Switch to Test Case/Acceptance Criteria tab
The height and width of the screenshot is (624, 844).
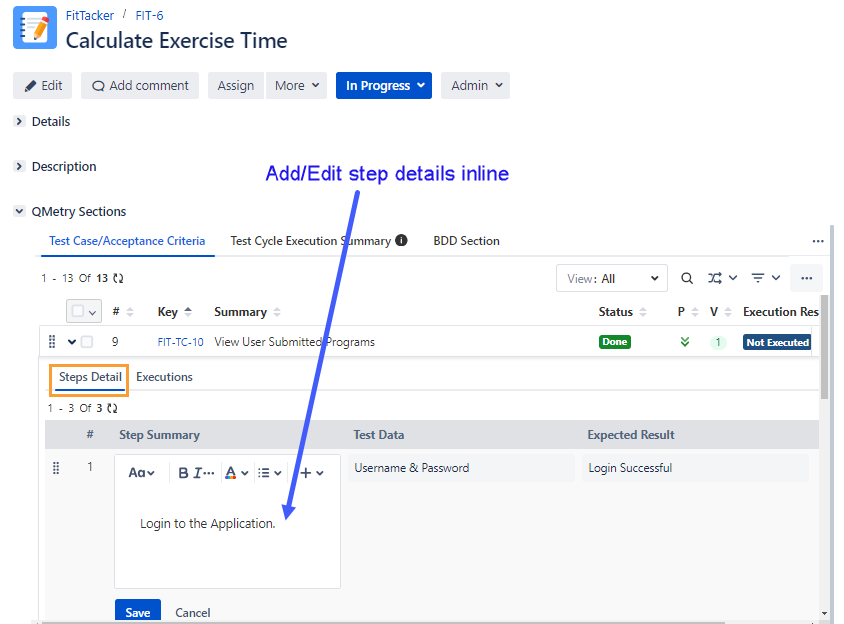[x=127, y=241]
